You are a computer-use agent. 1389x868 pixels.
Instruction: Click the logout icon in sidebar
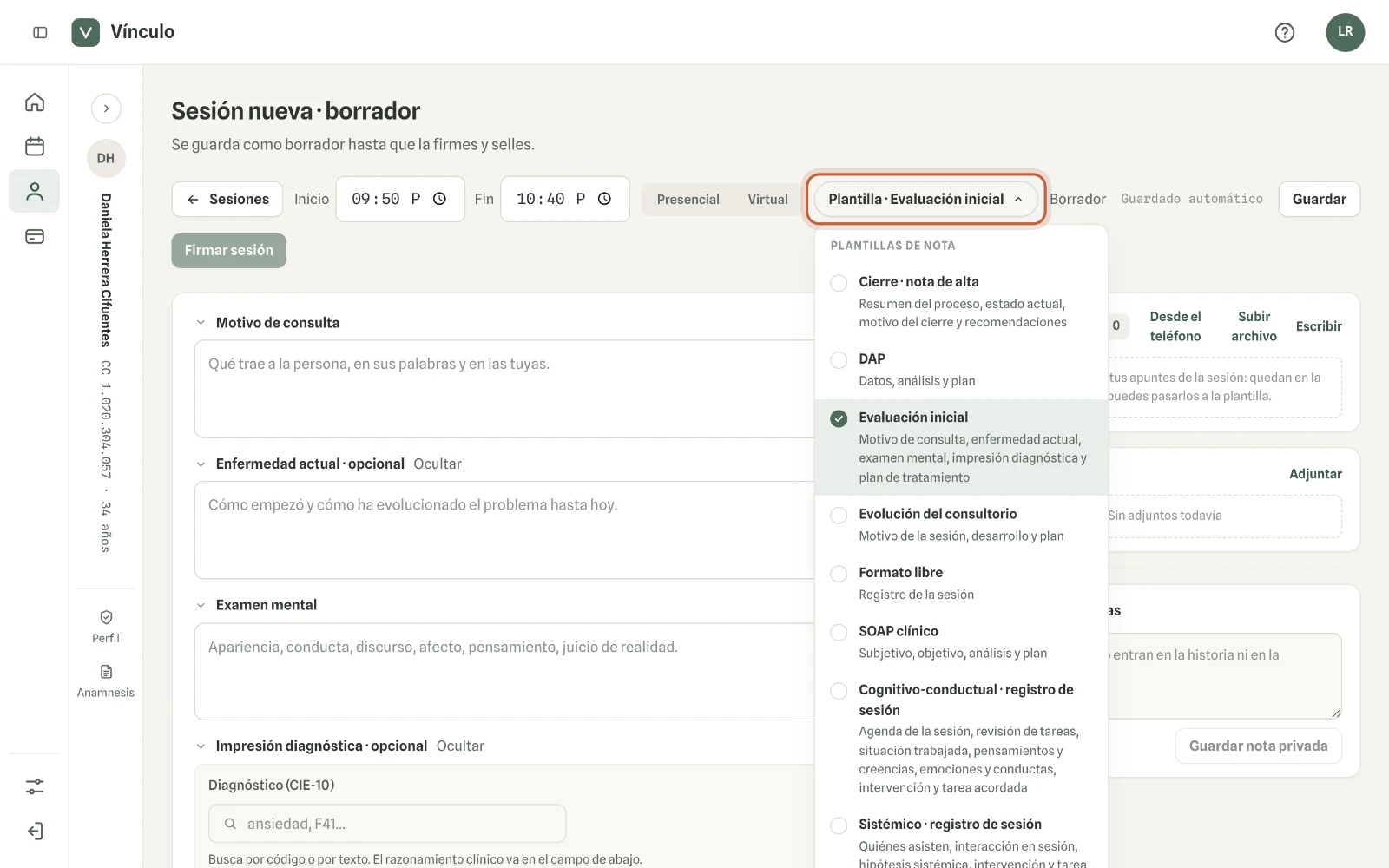[35, 832]
